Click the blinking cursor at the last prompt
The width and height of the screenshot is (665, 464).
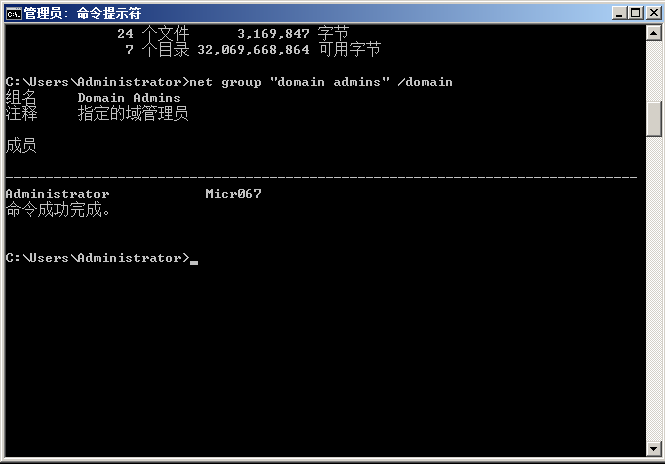coord(194,263)
